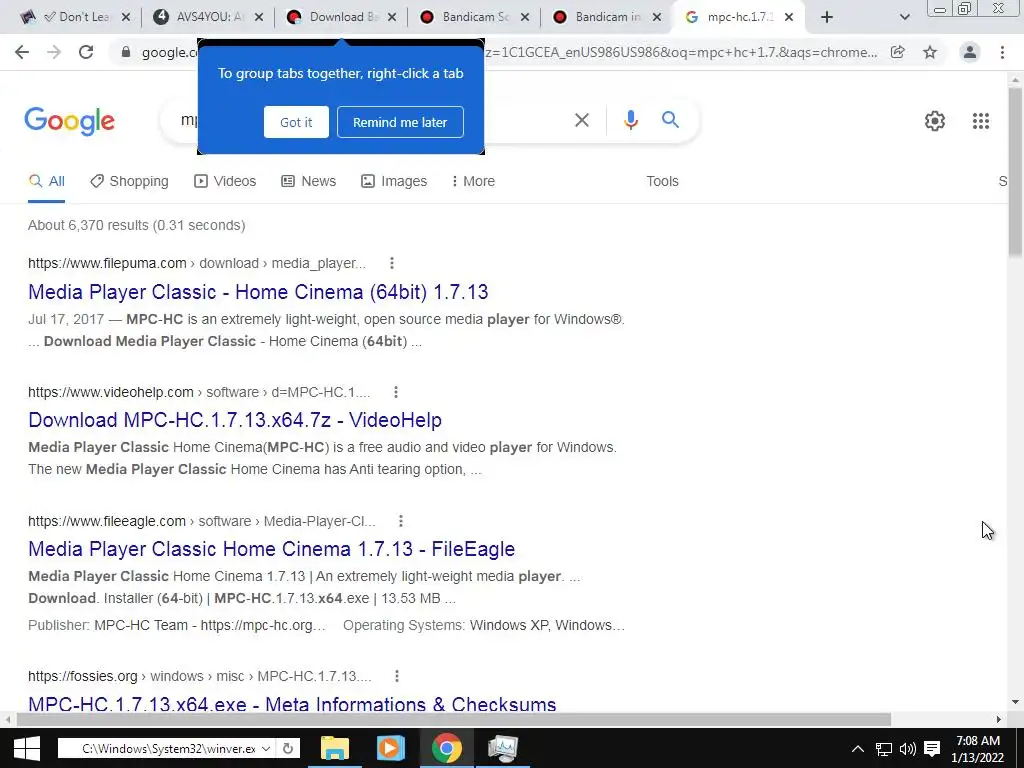This screenshot has width=1024, height=768.
Task: Click the vertical page scrollbar thumb
Action: pyautogui.click(x=1015, y=171)
